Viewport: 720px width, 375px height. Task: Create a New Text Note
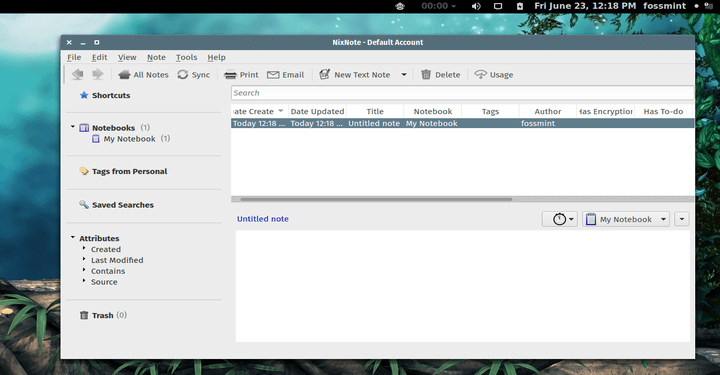tap(354, 74)
